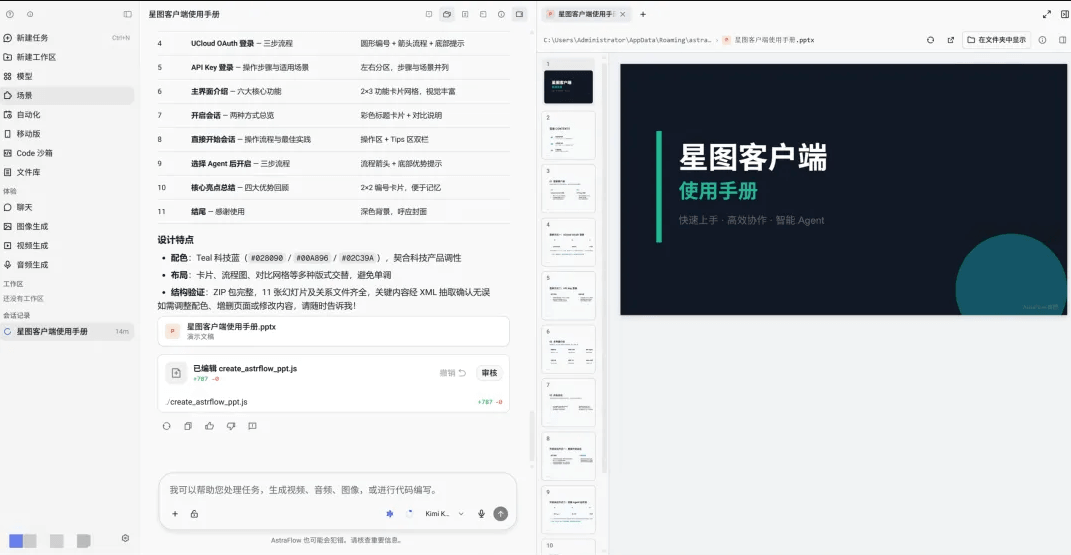Click third icon in chat header toolbar
The width and height of the screenshot is (1071, 555).
click(x=464, y=14)
